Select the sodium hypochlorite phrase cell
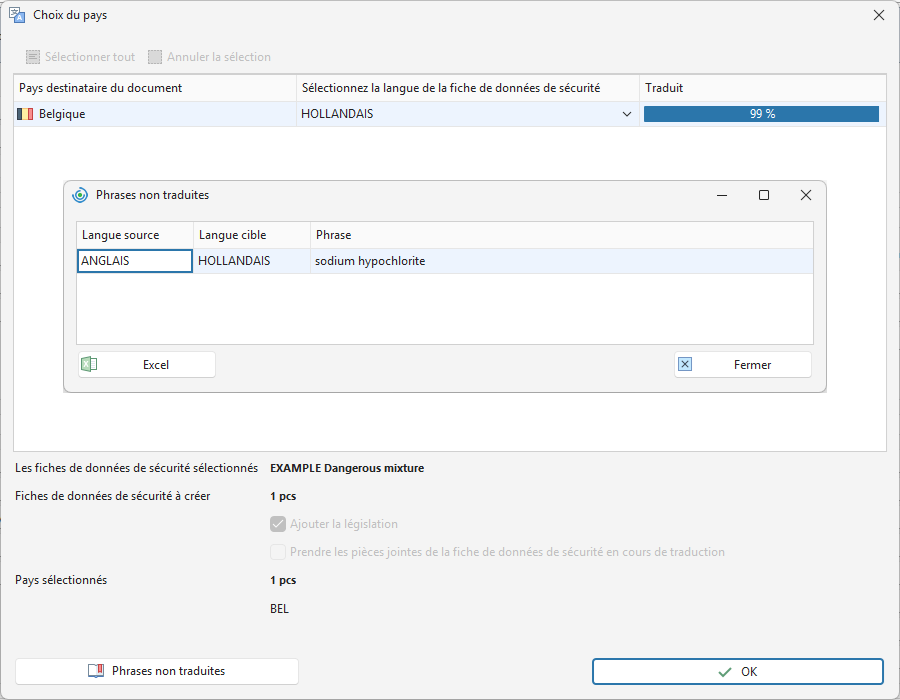 point(561,261)
